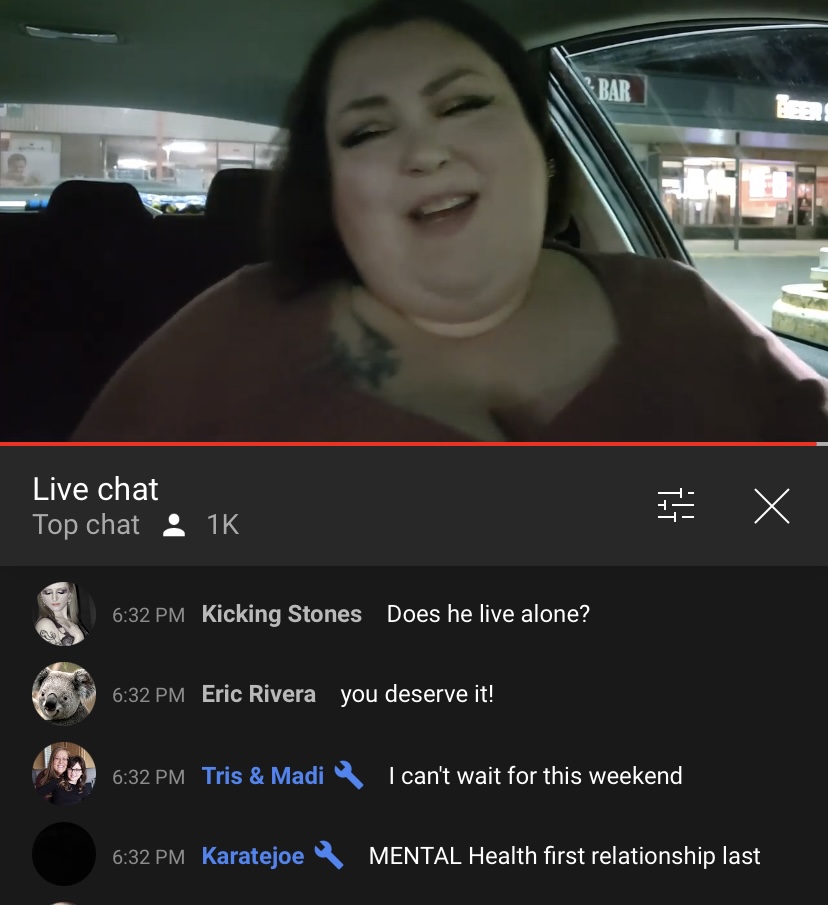Viewport: 828px width, 905px height.
Task: Switch chat mode via Top chat label
Action: tap(86, 525)
